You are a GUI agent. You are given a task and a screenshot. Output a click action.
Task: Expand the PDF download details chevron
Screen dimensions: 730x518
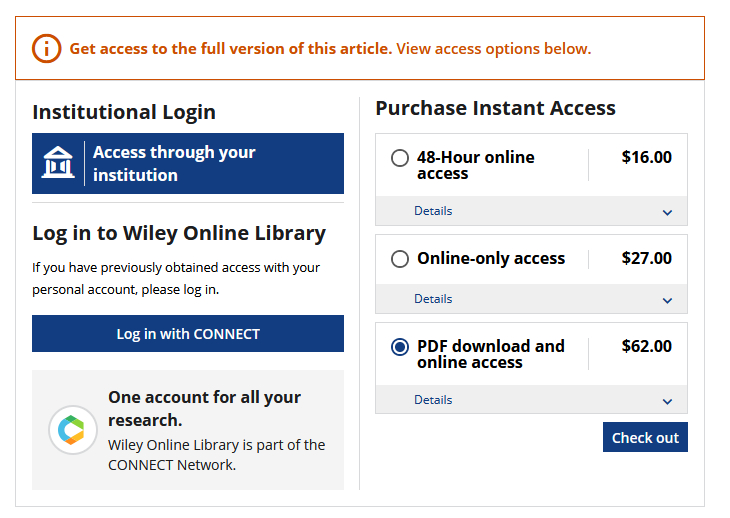click(x=667, y=401)
